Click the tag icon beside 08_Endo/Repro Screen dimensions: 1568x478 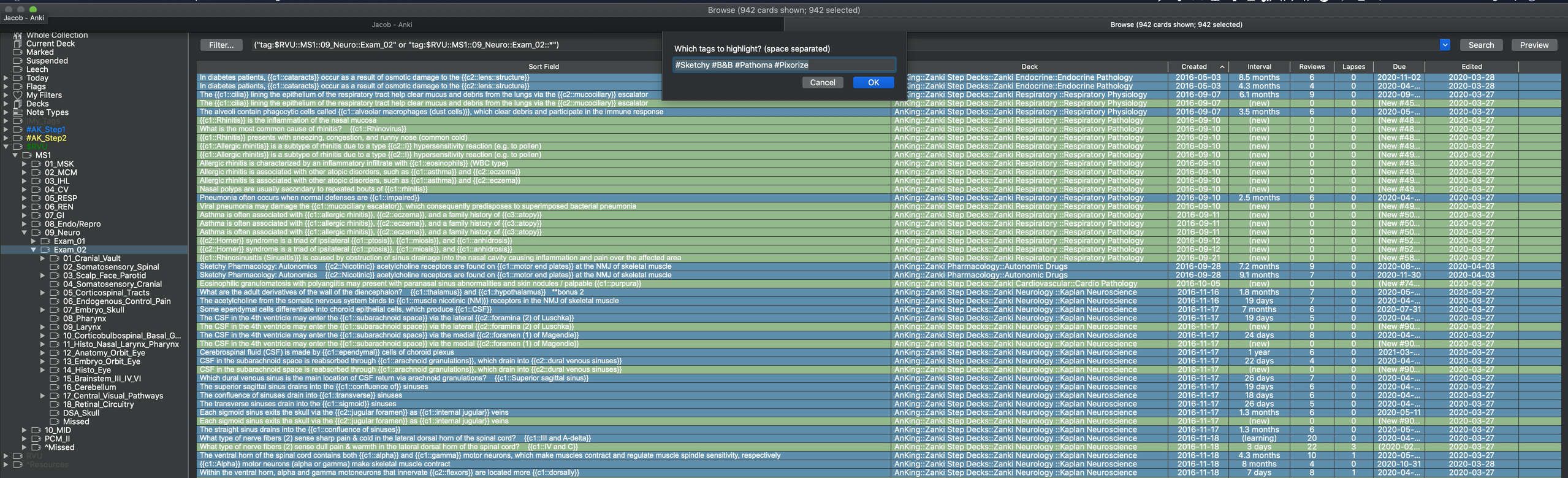pyautogui.click(x=36, y=225)
